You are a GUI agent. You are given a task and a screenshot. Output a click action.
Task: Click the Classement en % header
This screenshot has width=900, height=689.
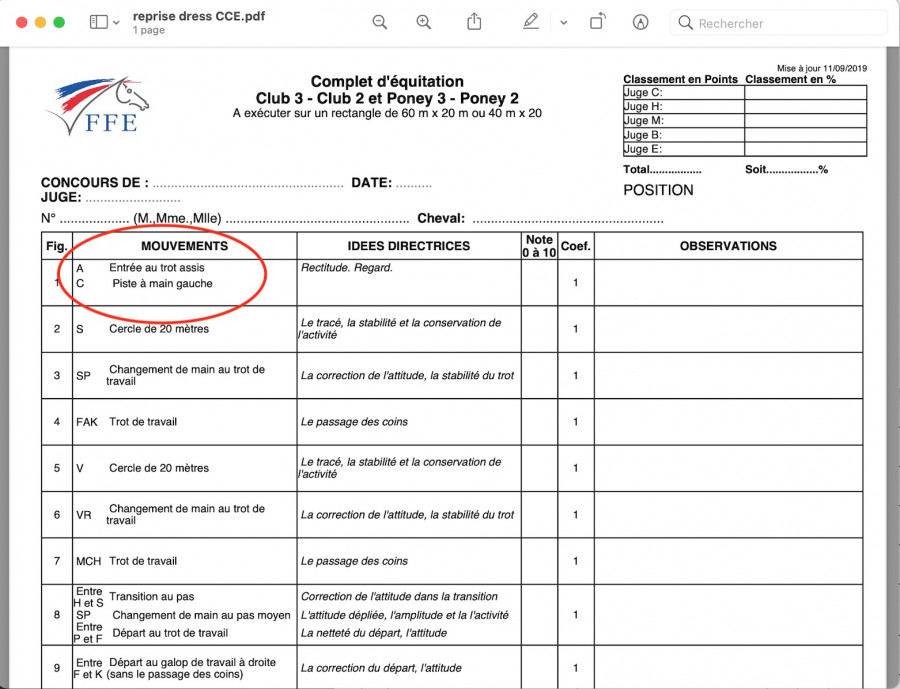790,79
